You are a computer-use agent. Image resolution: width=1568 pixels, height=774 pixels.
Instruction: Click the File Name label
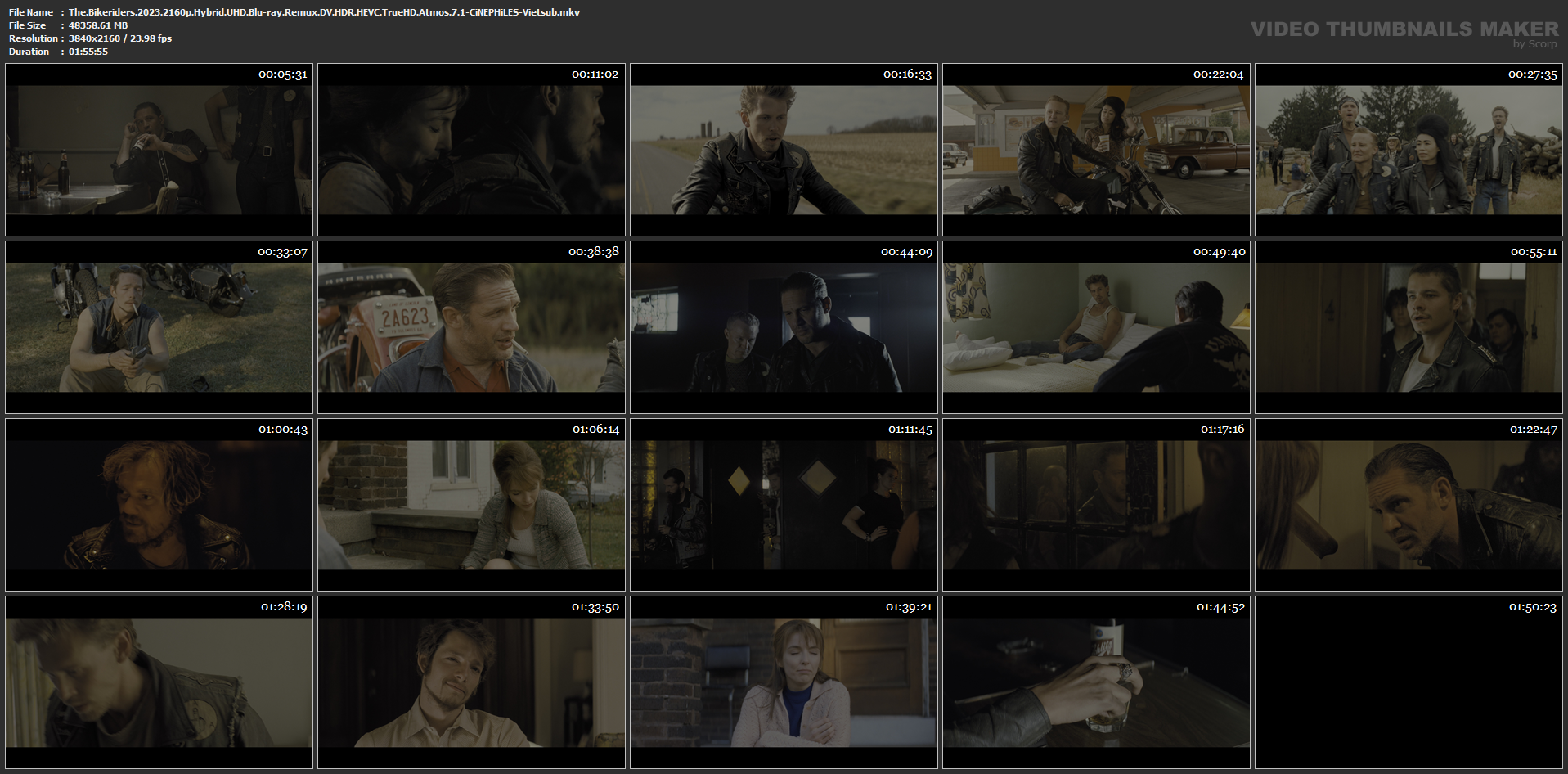(x=31, y=12)
